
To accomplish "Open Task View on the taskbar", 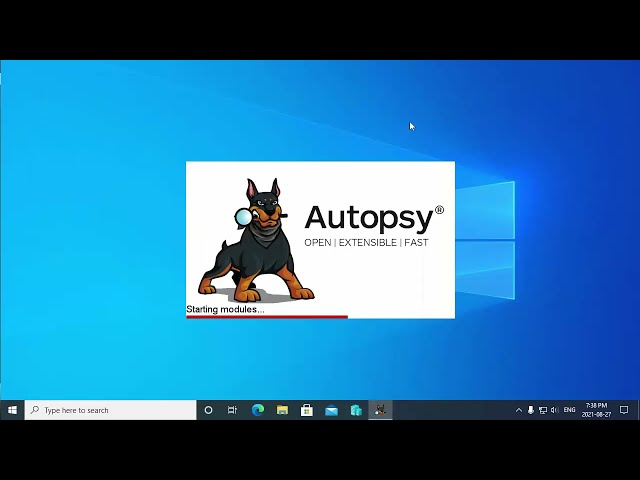I will tap(232, 410).
